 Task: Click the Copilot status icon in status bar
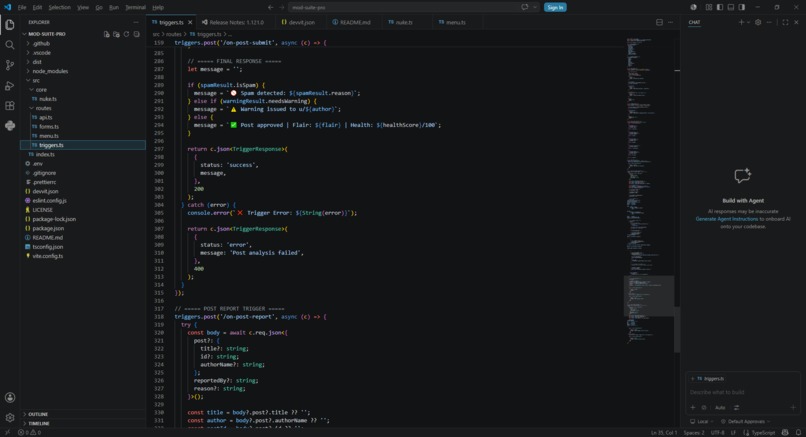point(785,432)
